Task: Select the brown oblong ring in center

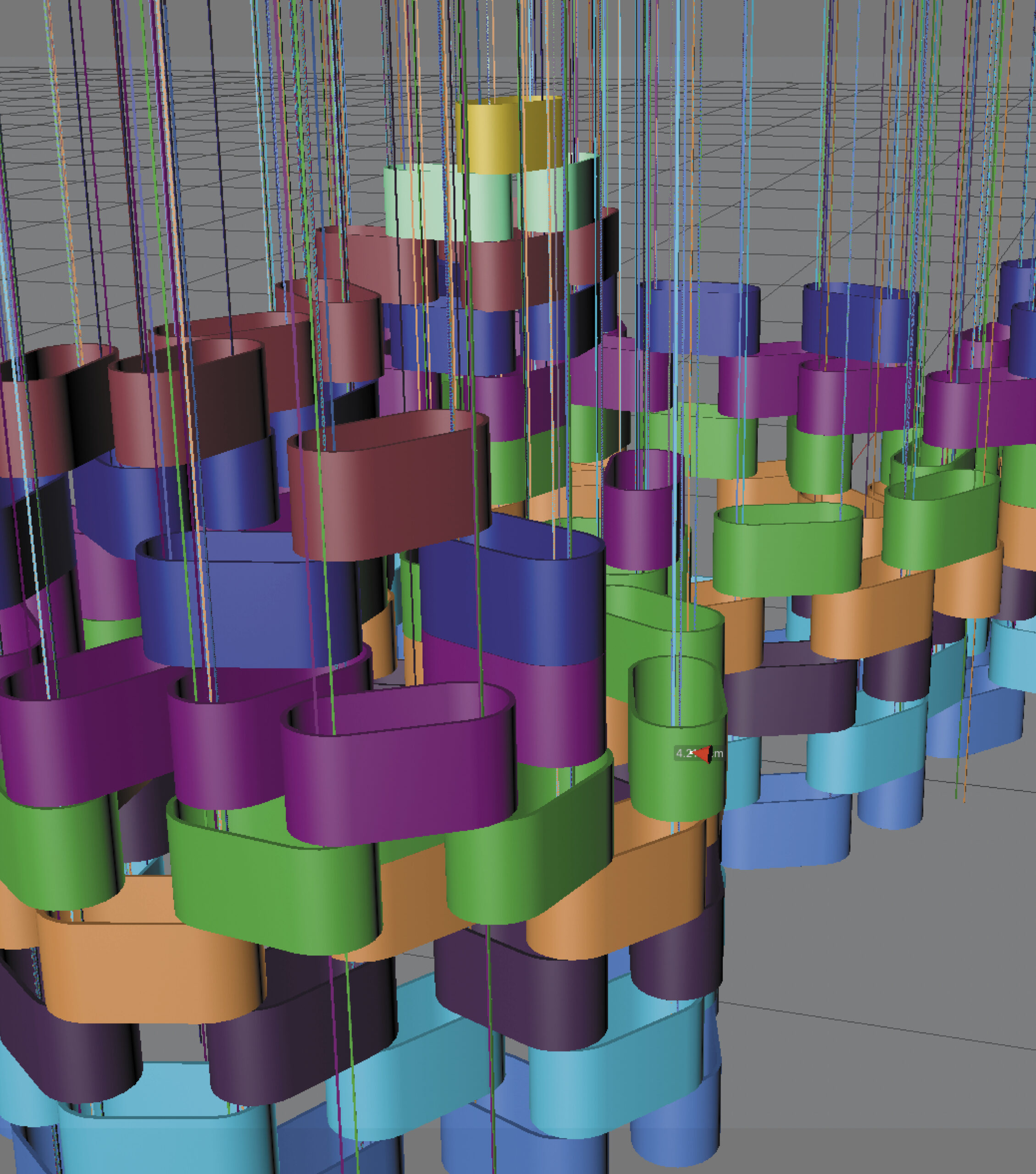Action: (389, 485)
